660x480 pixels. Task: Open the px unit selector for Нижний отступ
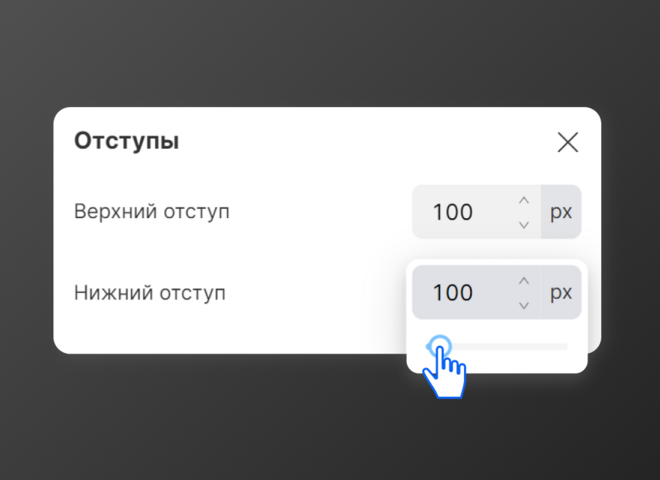561,292
